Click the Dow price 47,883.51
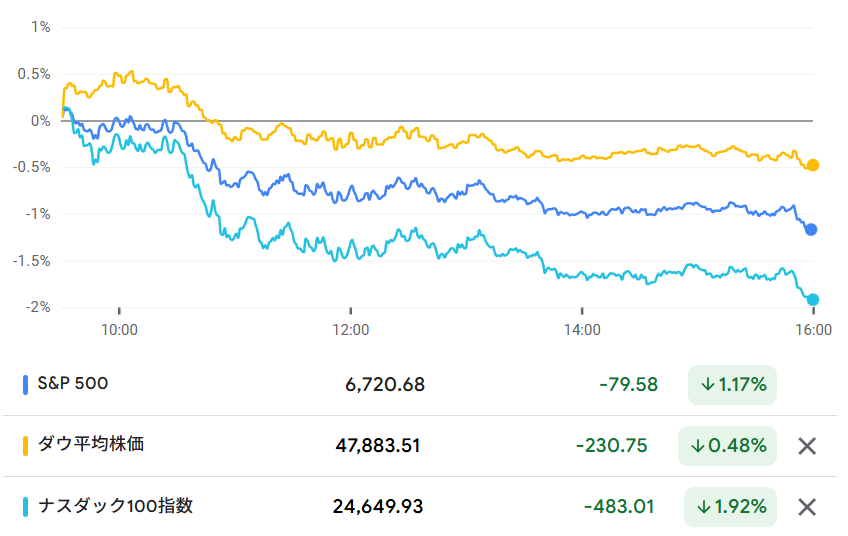This screenshot has width=848, height=536. coord(378,446)
